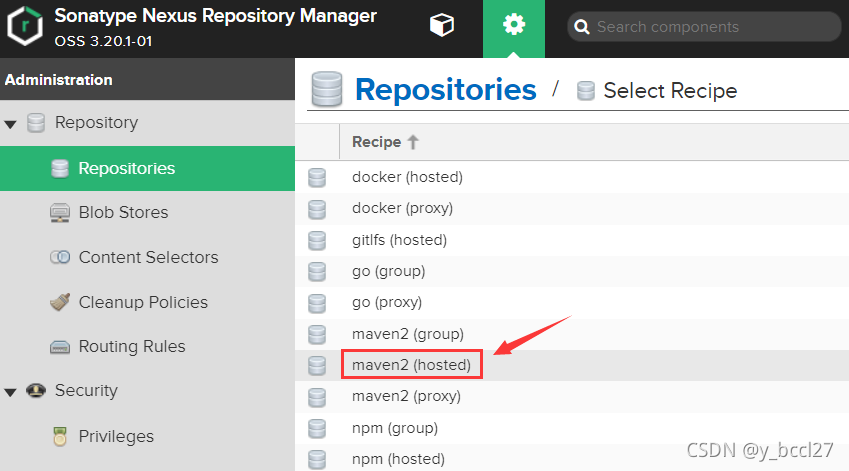Open Content Selectors icon in sidebar
849x471 pixels.
coord(60,257)
